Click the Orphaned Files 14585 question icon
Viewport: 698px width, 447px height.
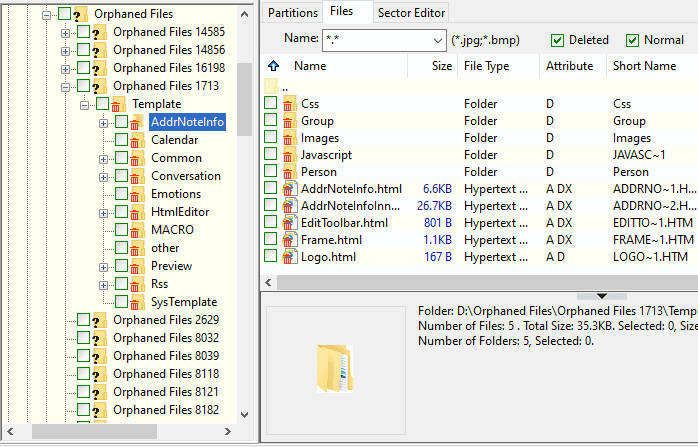point(98,32)
